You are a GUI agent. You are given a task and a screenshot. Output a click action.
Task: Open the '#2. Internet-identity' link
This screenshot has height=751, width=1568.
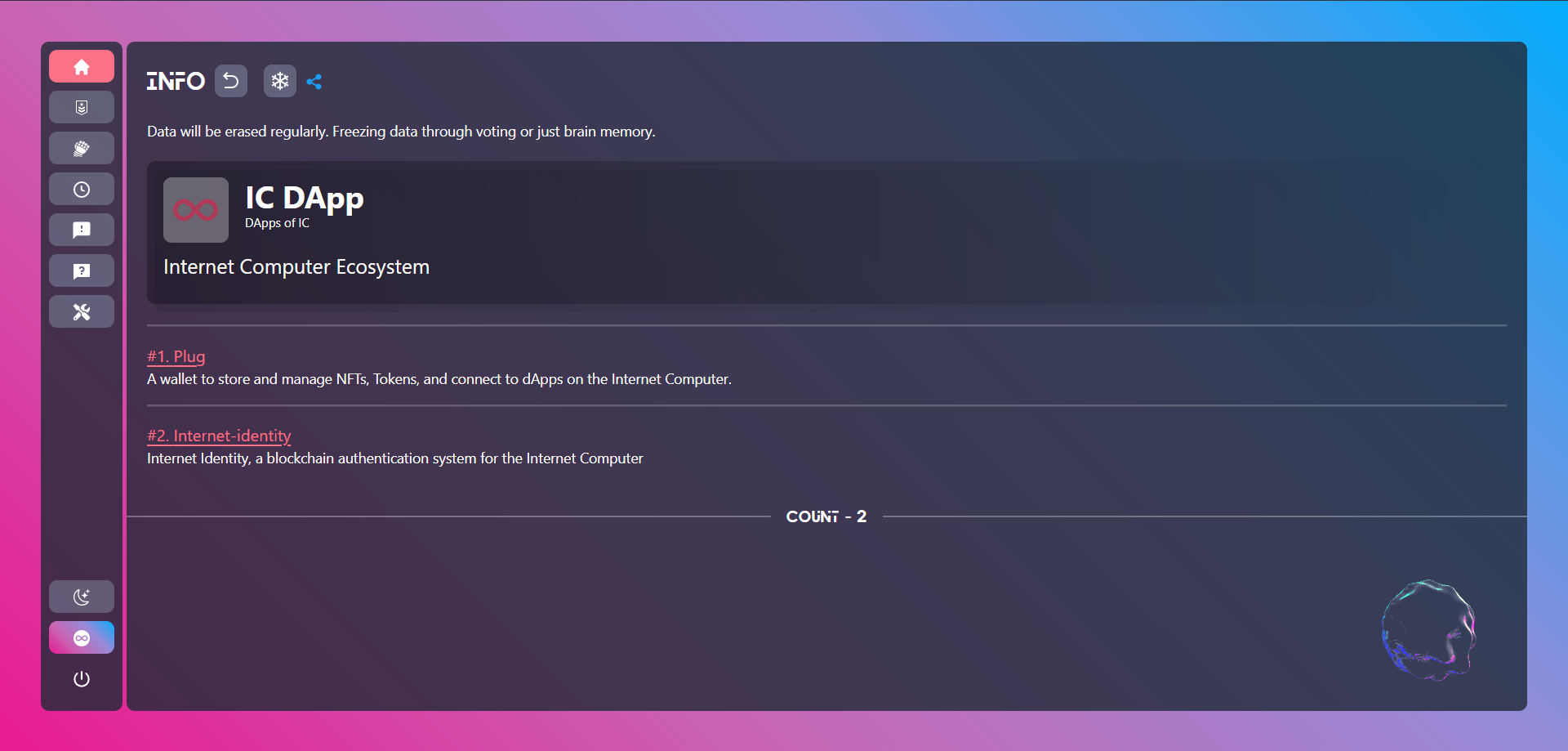(x=219, y=436)
